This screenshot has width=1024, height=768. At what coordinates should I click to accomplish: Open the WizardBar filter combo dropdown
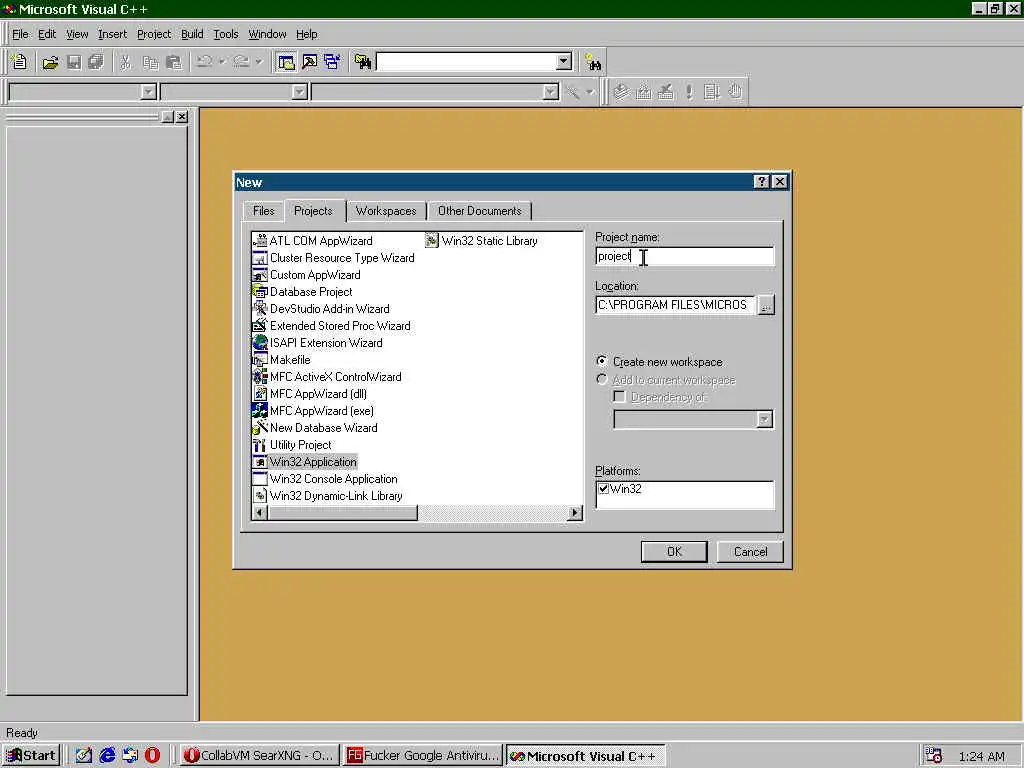pos(299,91)
